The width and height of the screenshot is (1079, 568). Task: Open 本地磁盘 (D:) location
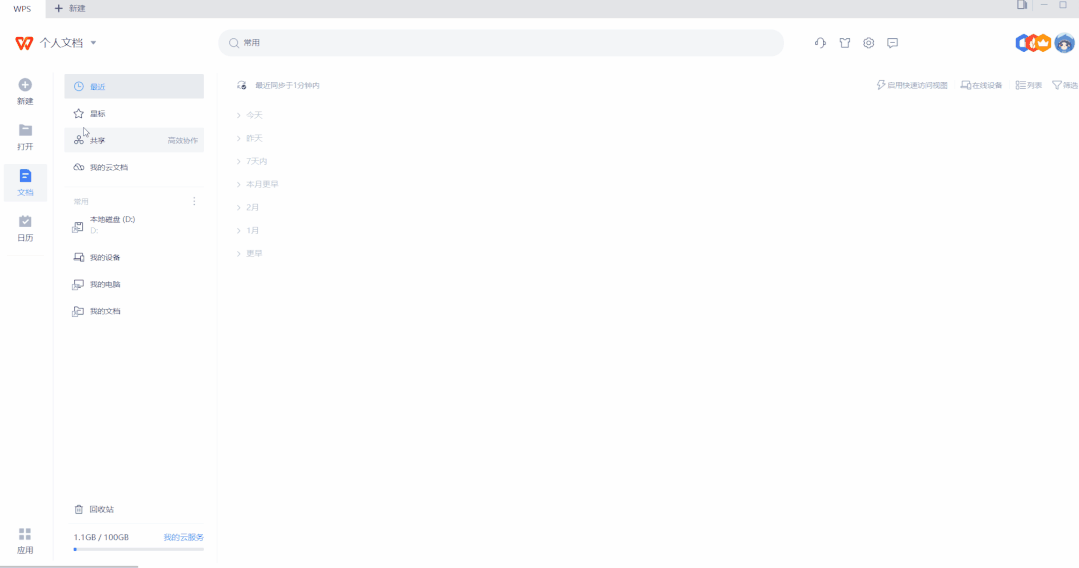134,224
